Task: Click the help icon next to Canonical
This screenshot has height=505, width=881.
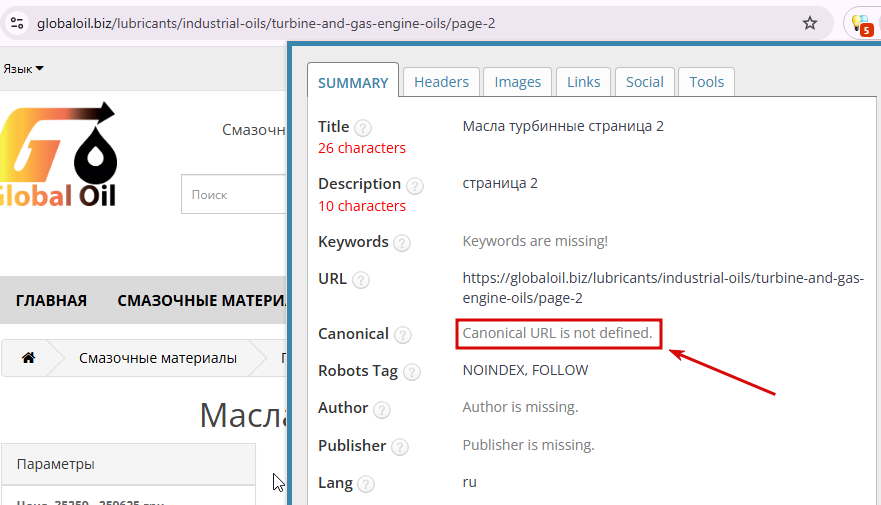Action: (402, 335)
